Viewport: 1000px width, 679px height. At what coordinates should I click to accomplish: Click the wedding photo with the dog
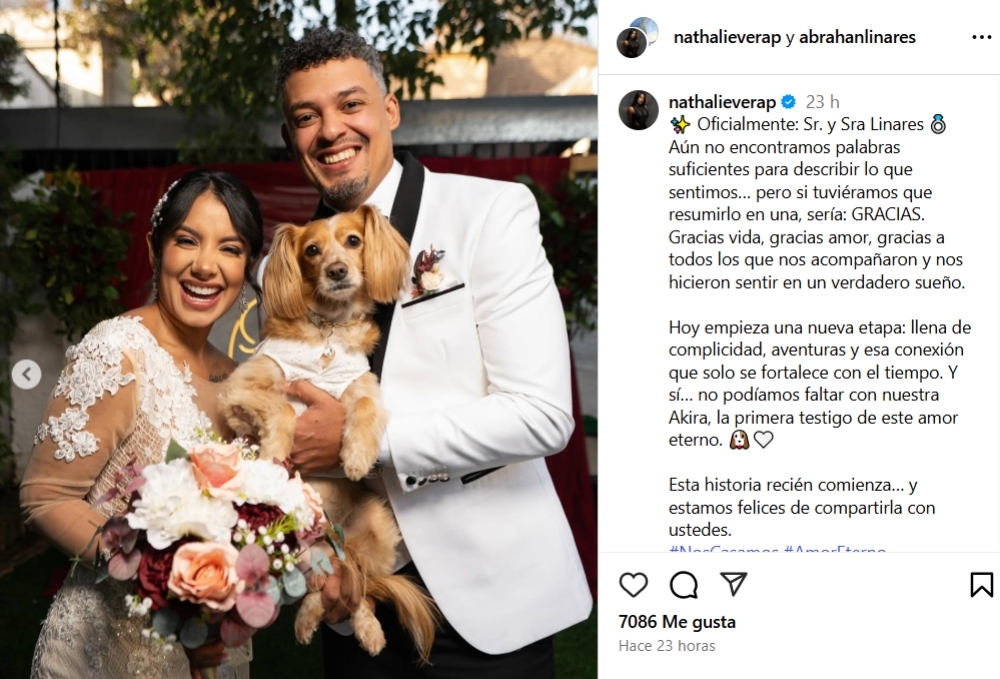pyautogui.click(x=298, y=339)
